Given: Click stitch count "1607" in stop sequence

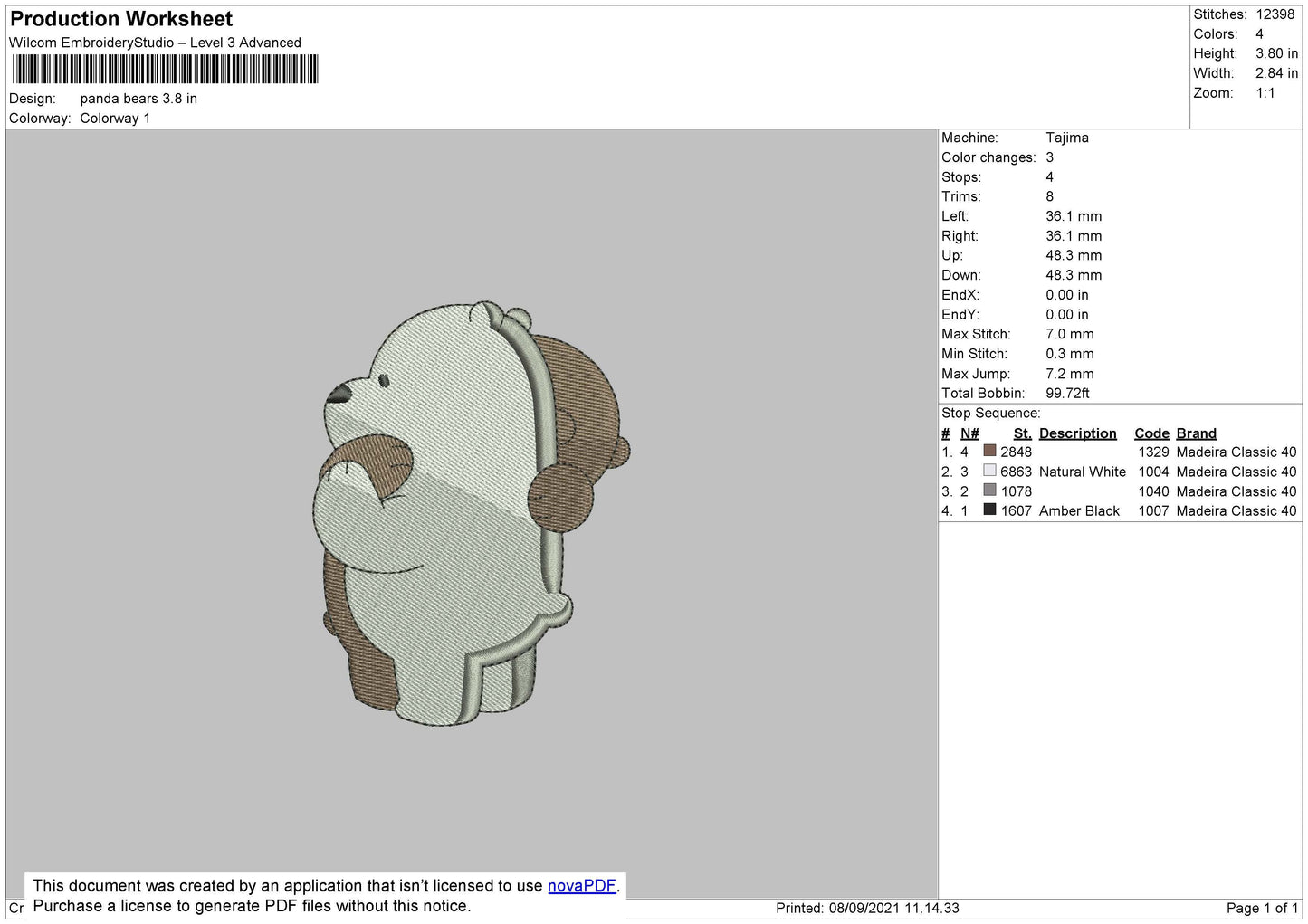Looking at the screenshot, I should click(1017, 510).
